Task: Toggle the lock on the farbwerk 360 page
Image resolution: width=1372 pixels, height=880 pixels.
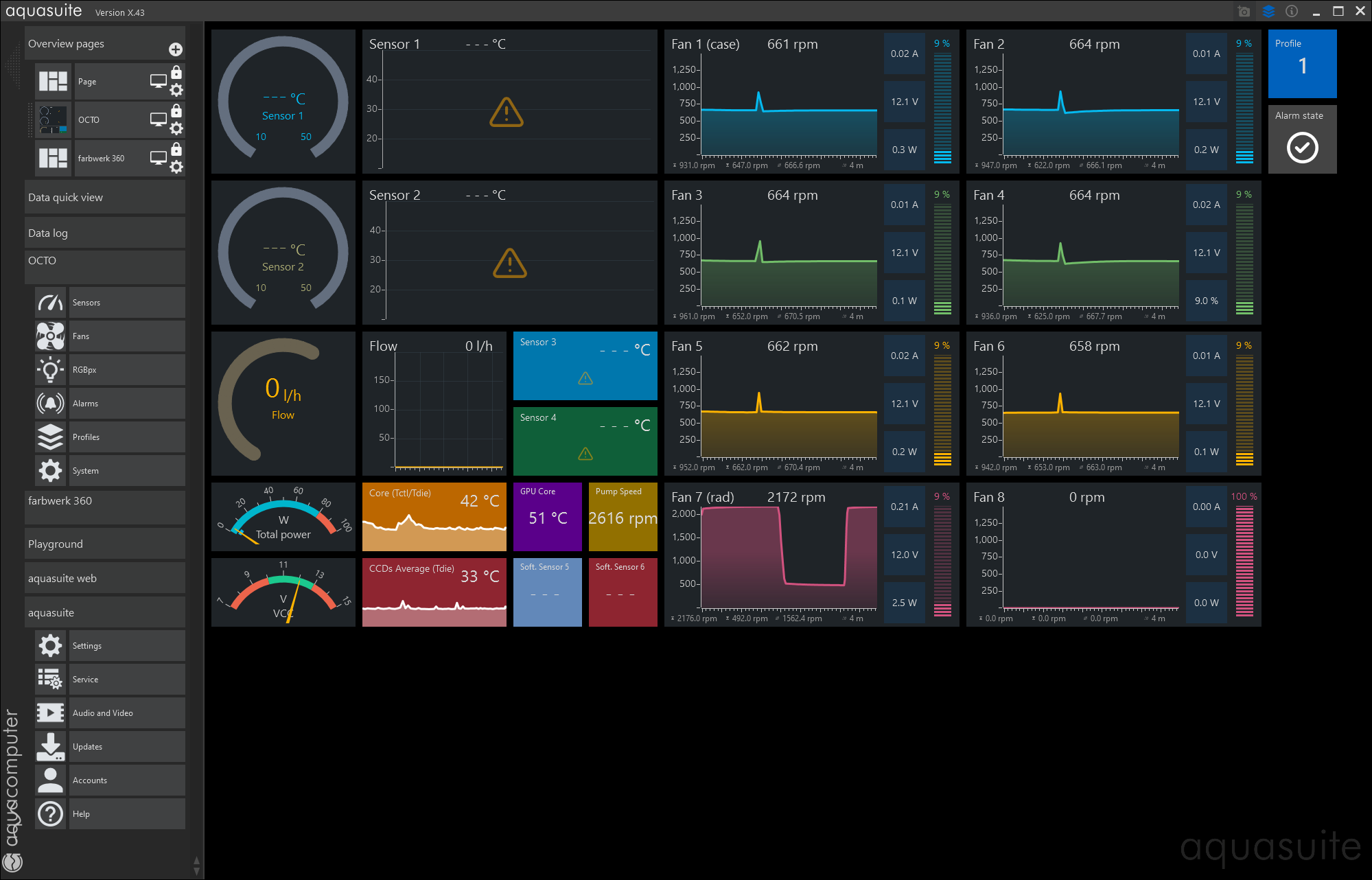Action: (x=176, y=149)
